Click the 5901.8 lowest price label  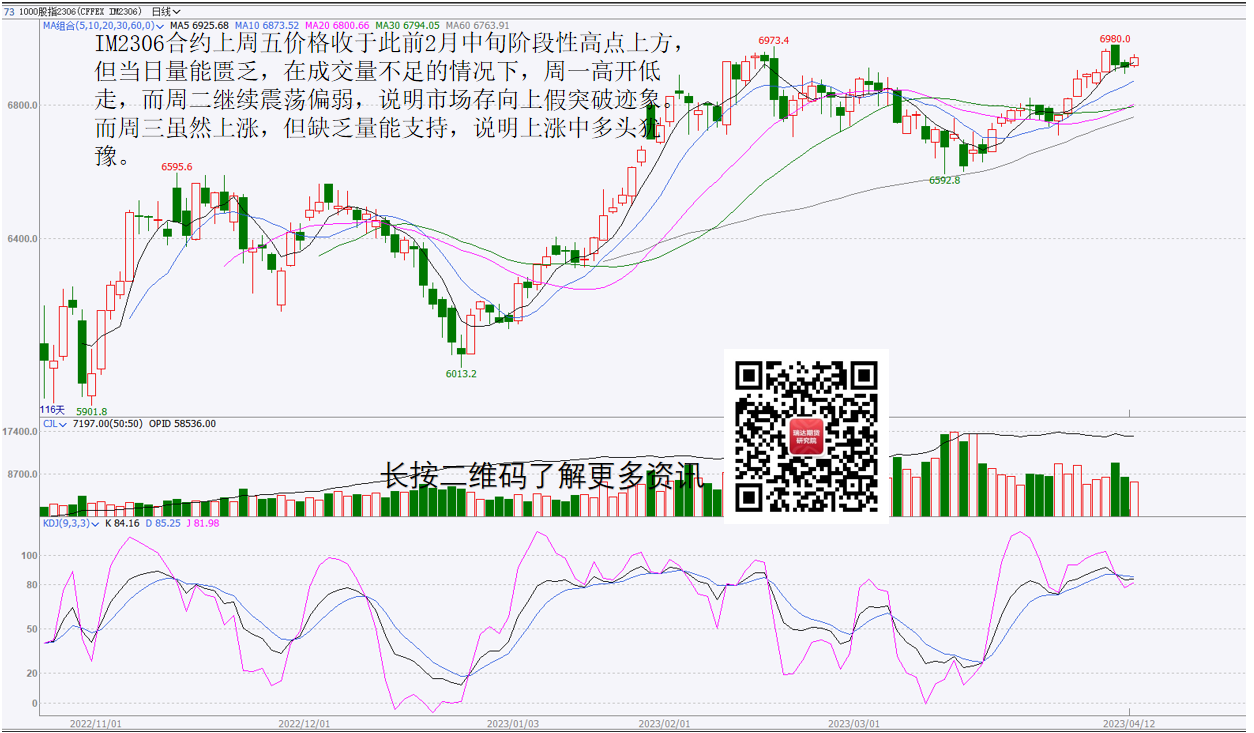point(91,411)
